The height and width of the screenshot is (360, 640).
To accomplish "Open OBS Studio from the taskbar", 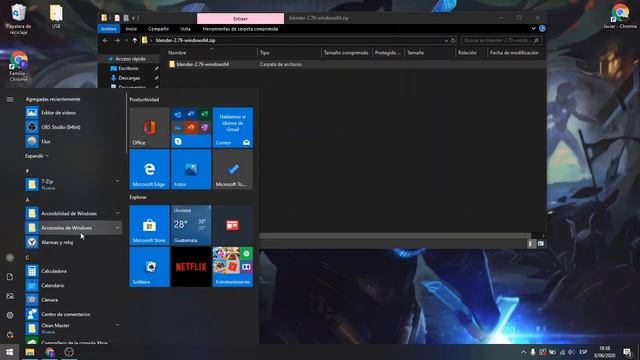I will click(x=69, y=352).
